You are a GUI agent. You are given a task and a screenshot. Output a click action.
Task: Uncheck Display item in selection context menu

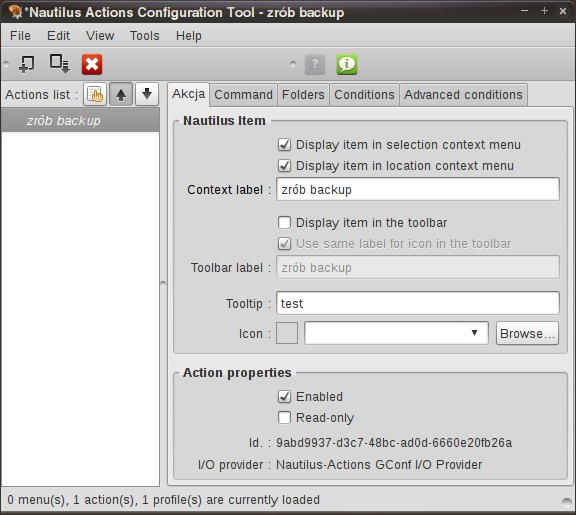284,145
